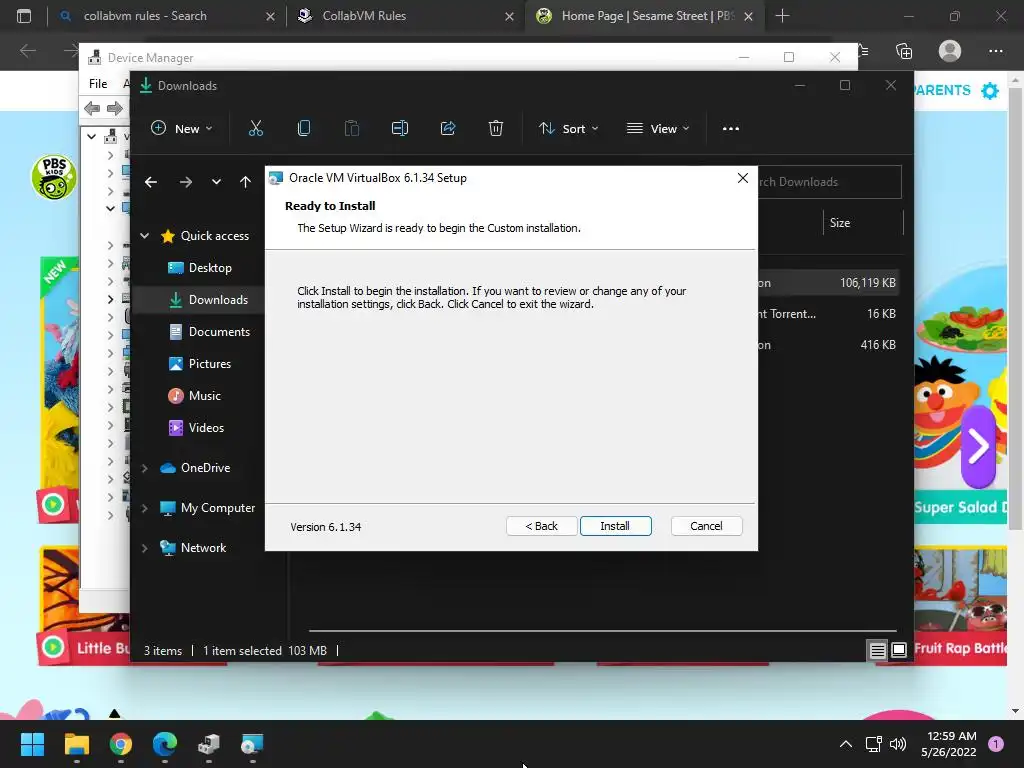Switch to large thumbnails view icon
The width and height of the screenshot is (1024, 768).
click(x=899, y=650)
